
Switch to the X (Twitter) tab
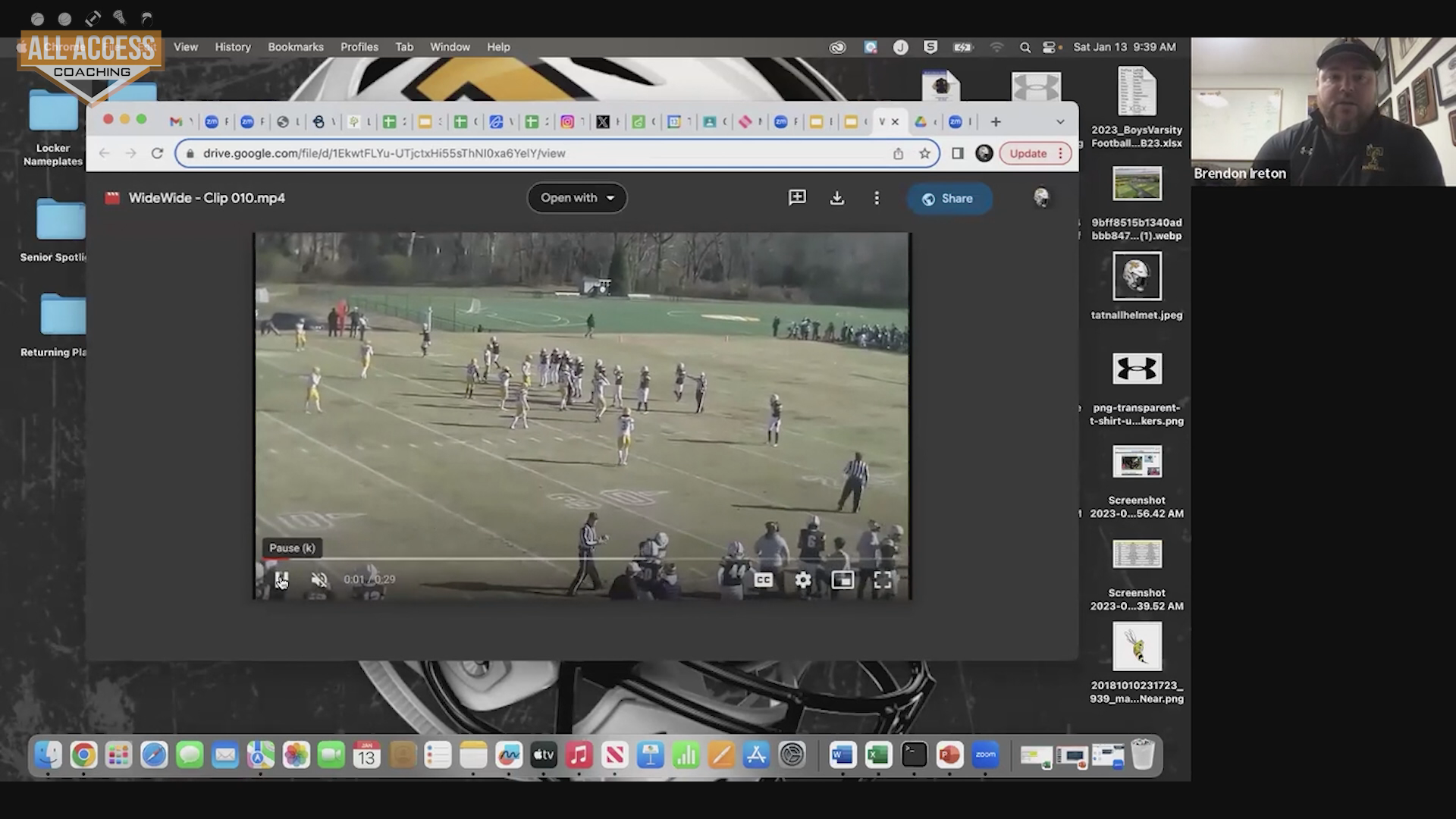[603, 121]
